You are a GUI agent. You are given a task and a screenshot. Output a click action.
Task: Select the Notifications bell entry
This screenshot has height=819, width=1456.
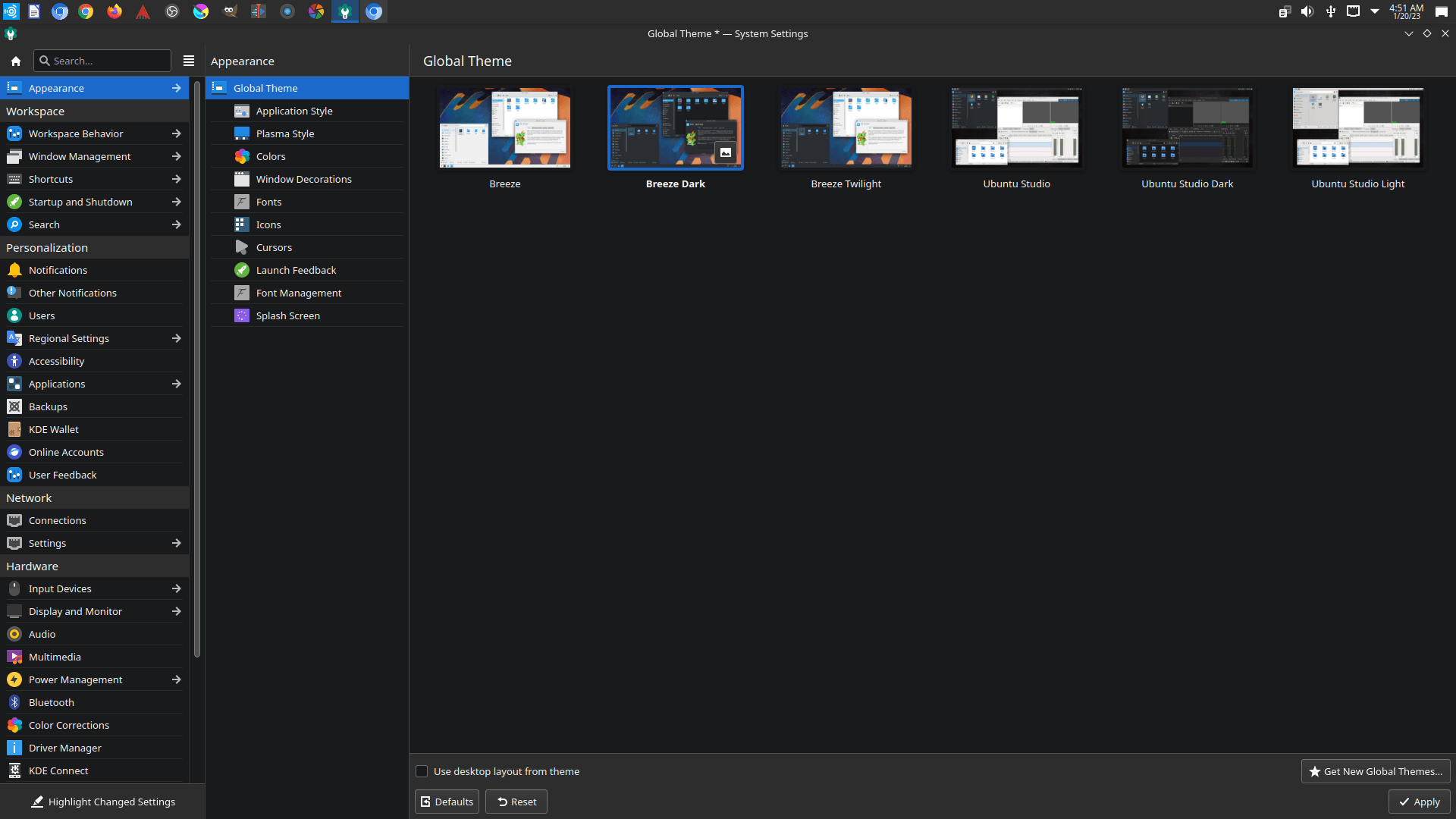(58, 270)
